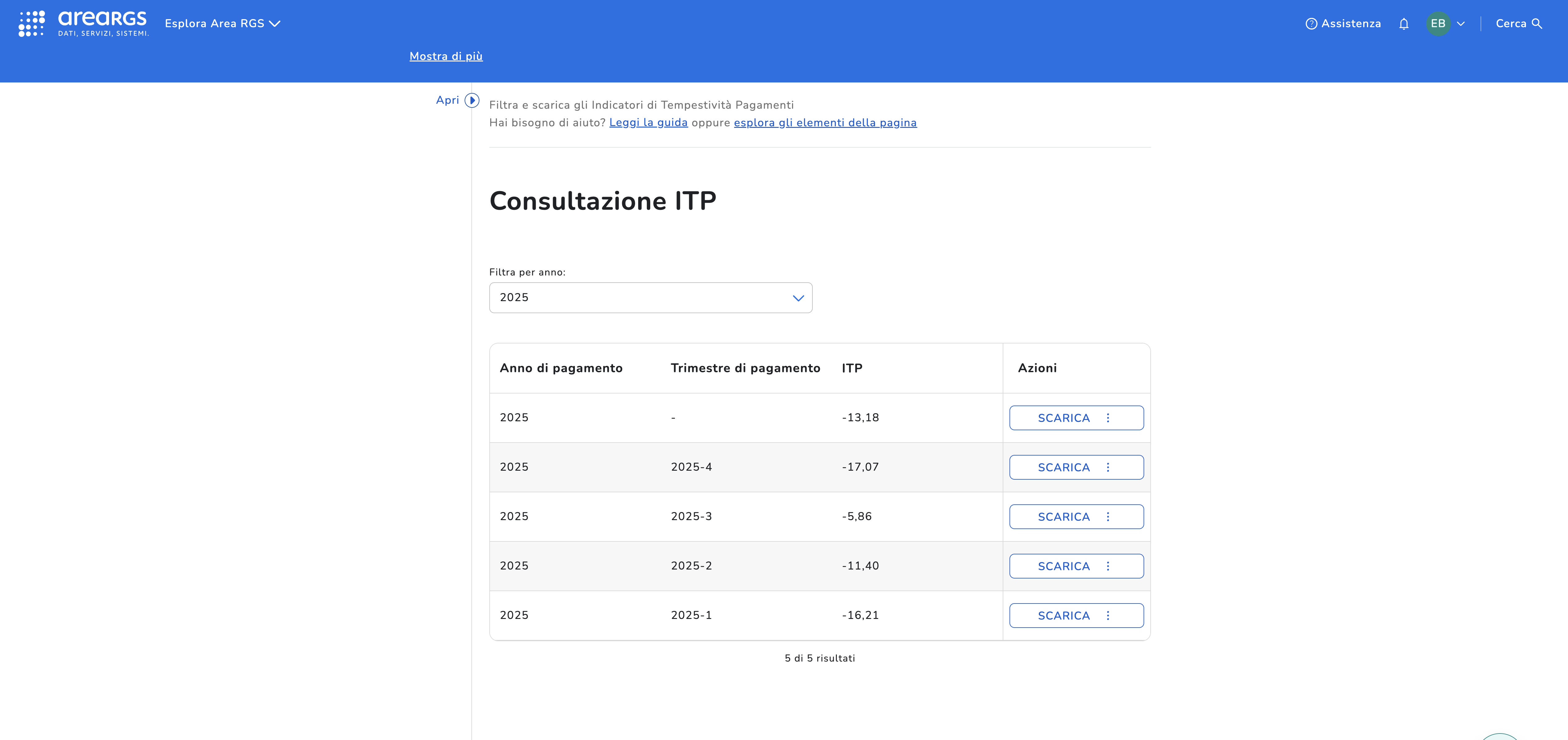The height and width of the screenshot is (740, 1568).
Task: Click the Filtra per anno label
Action: [x=527, y=272]
